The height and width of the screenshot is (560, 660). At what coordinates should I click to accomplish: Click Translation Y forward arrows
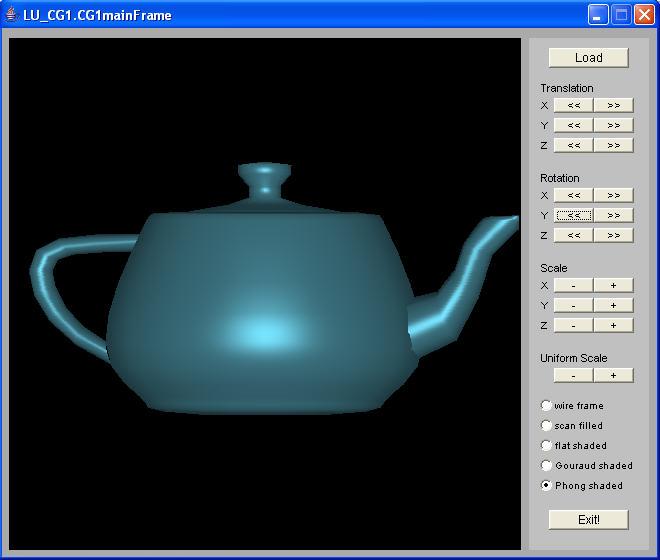(613, 125)
